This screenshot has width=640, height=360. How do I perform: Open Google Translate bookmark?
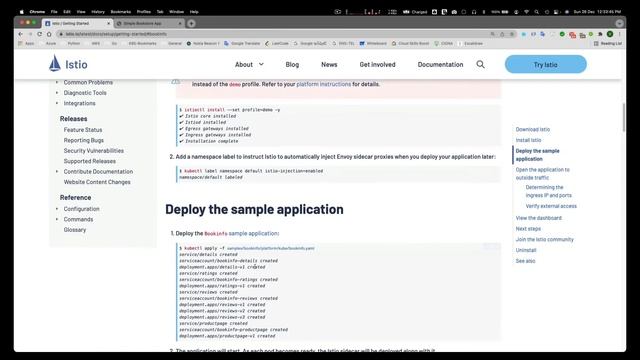pyautogui.click(x=242, y=43)
